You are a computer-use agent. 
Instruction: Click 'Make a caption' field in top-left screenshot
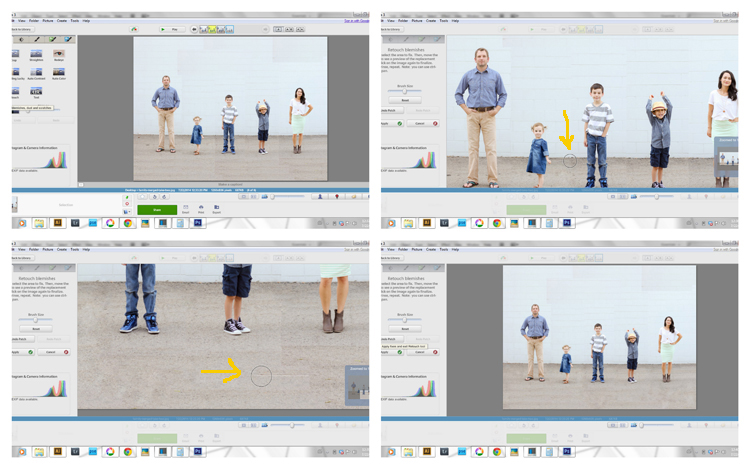click(x=229, y=184)
